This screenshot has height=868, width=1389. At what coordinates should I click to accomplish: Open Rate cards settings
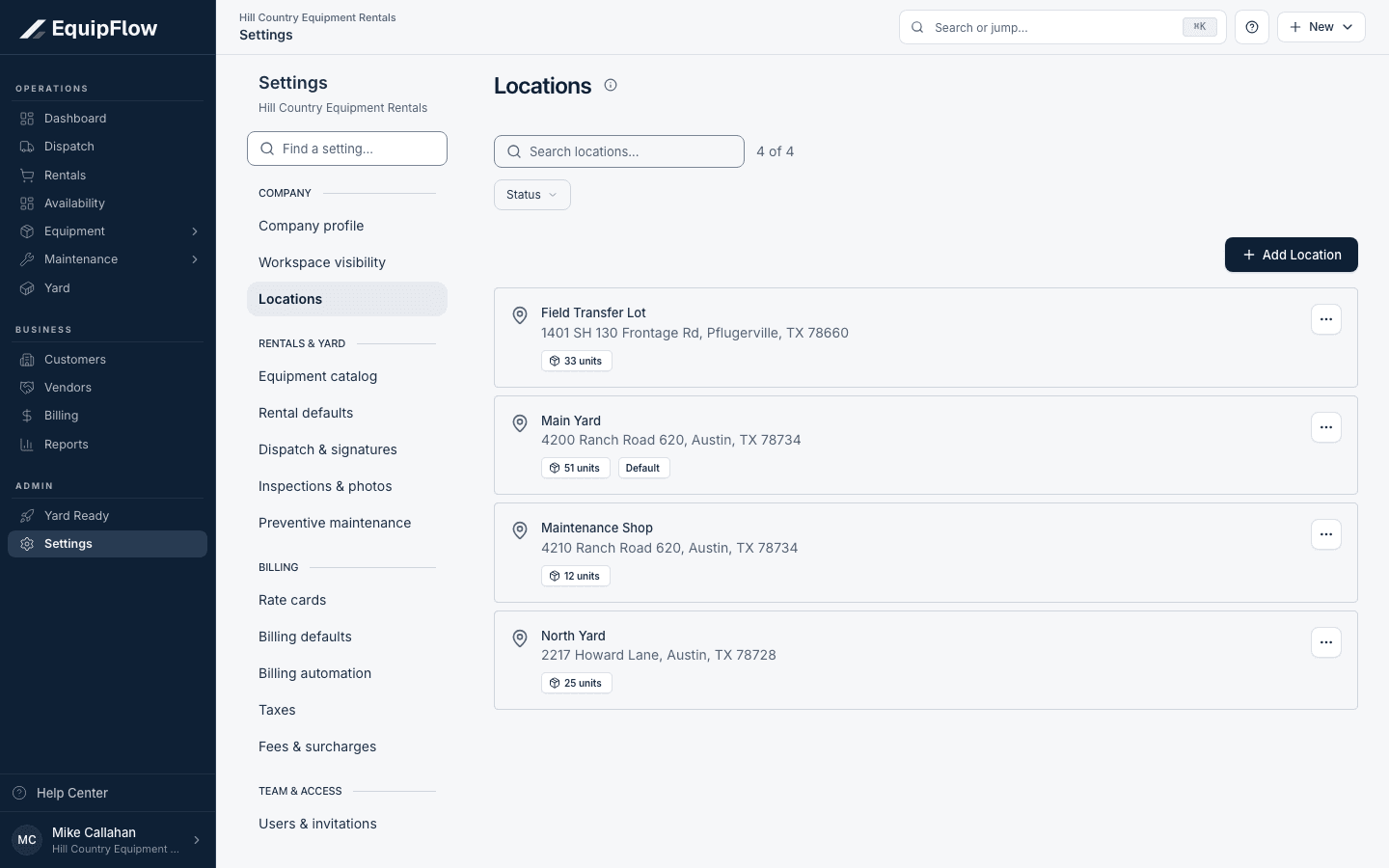pos(347,600)
